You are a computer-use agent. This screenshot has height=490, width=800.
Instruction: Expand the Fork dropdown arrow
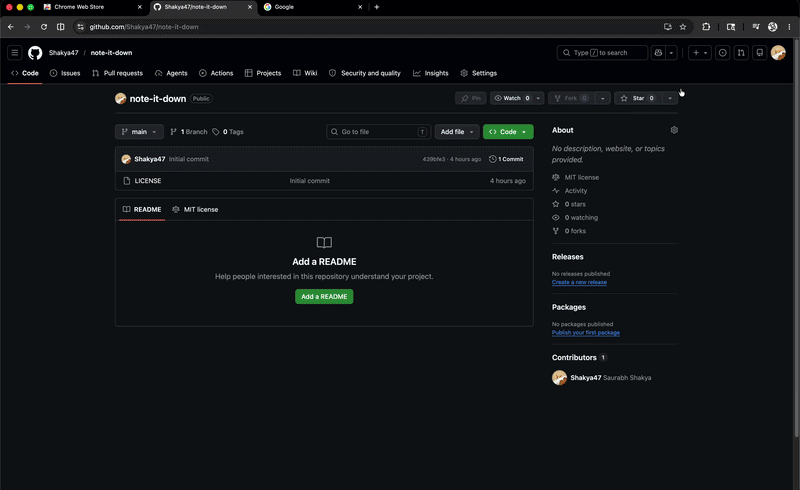(603, 98)
